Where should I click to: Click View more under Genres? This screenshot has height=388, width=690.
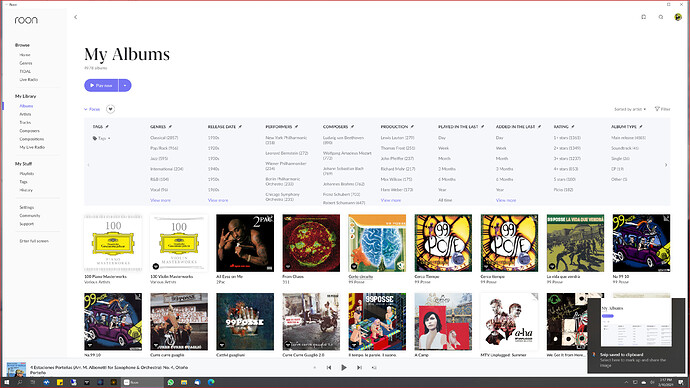tap(160, 200)
